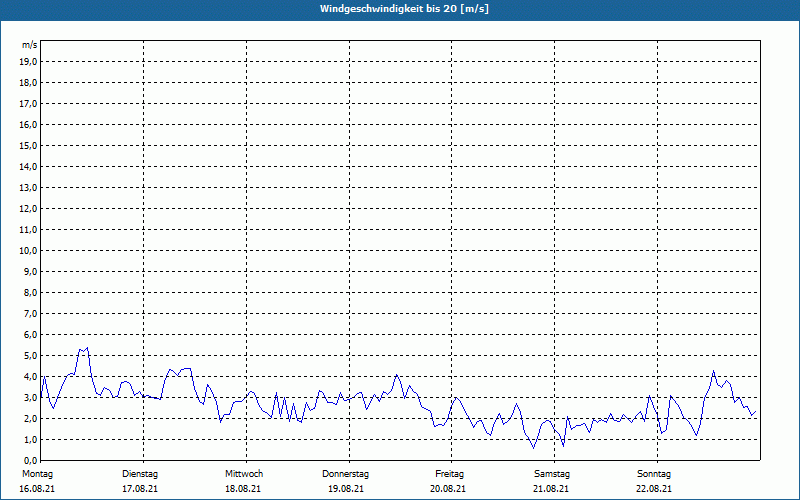Viewport: 800px width, 500px height.
Task: Click the date 19.08.21
Action: [x=346, y=489]
